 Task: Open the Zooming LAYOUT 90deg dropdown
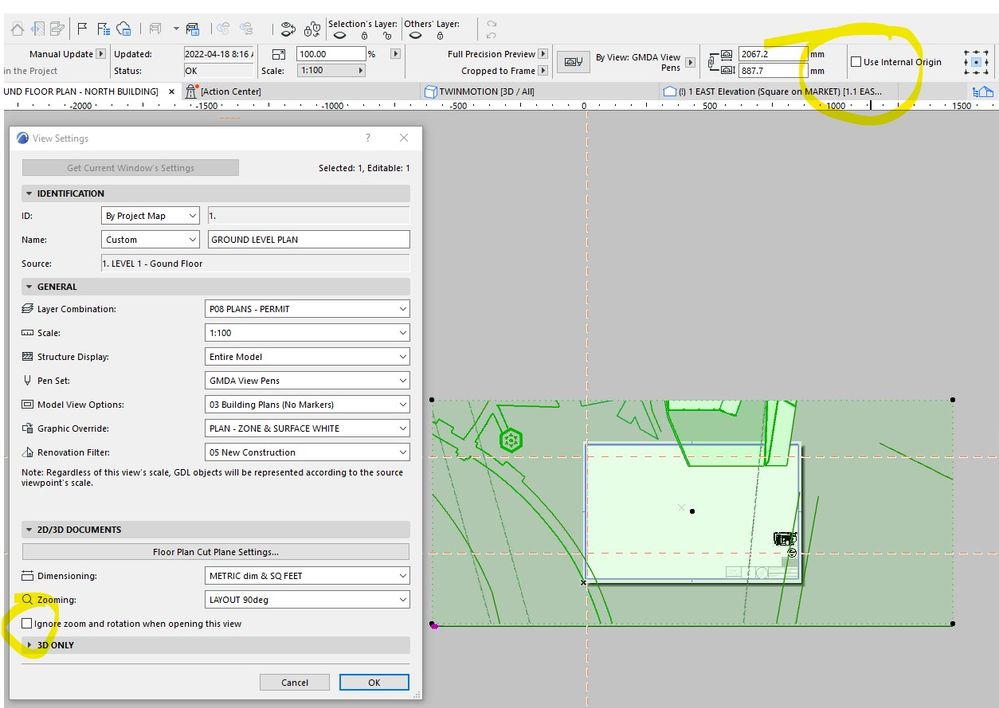click(307, 600)
